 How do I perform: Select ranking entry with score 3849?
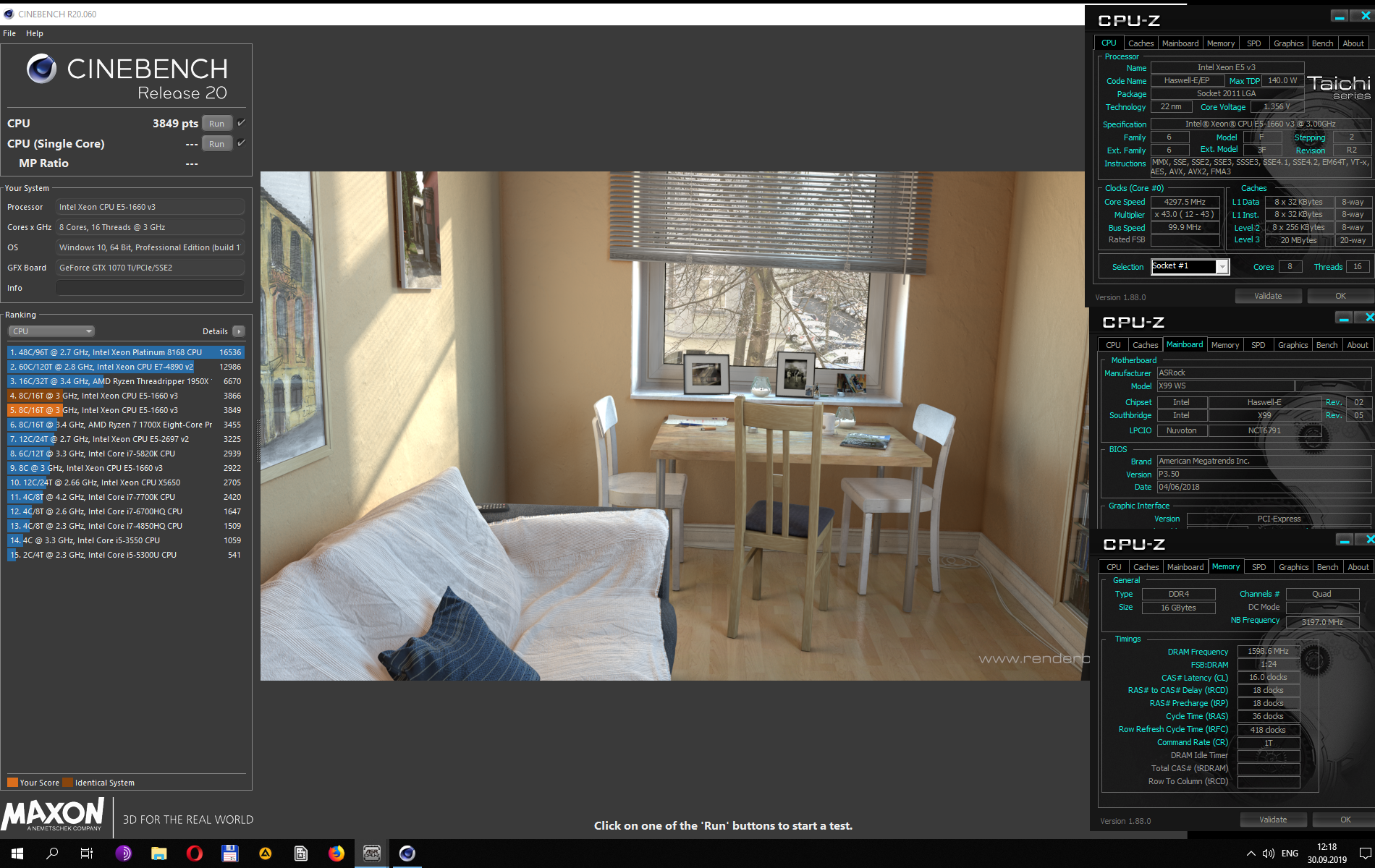click(126, 410)
